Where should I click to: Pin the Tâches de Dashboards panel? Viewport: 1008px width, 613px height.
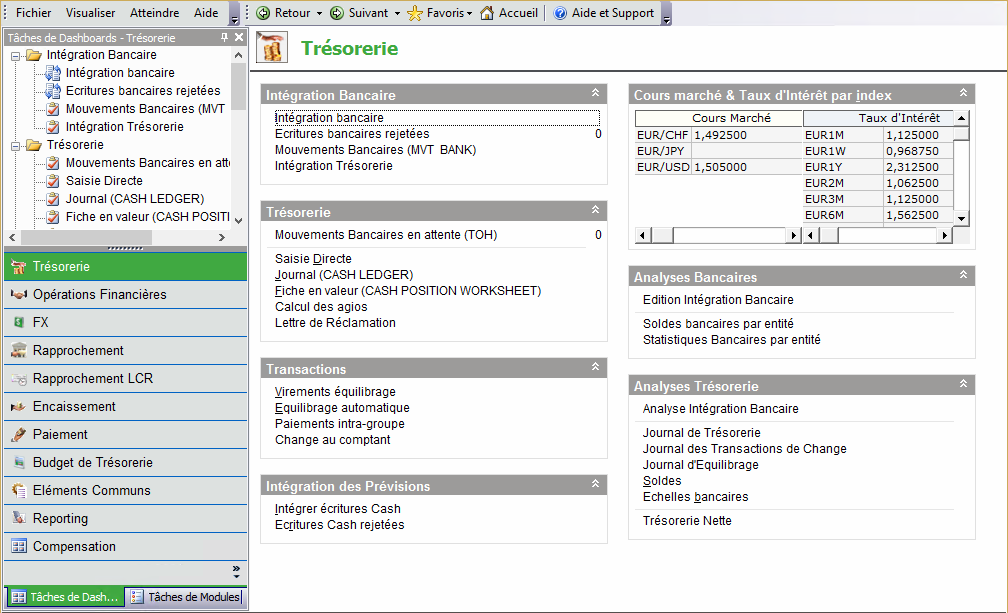coord(225,38)
